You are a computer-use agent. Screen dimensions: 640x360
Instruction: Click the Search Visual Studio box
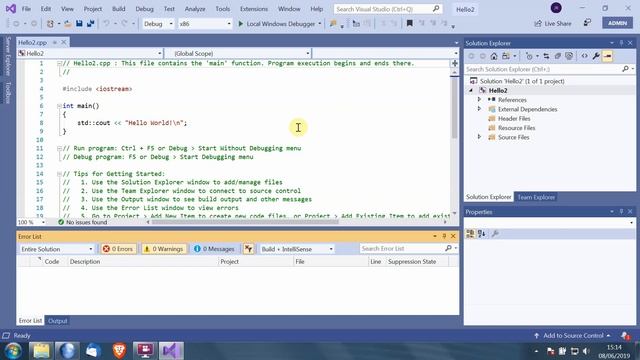pyautogui.click(x=388, y=9)
